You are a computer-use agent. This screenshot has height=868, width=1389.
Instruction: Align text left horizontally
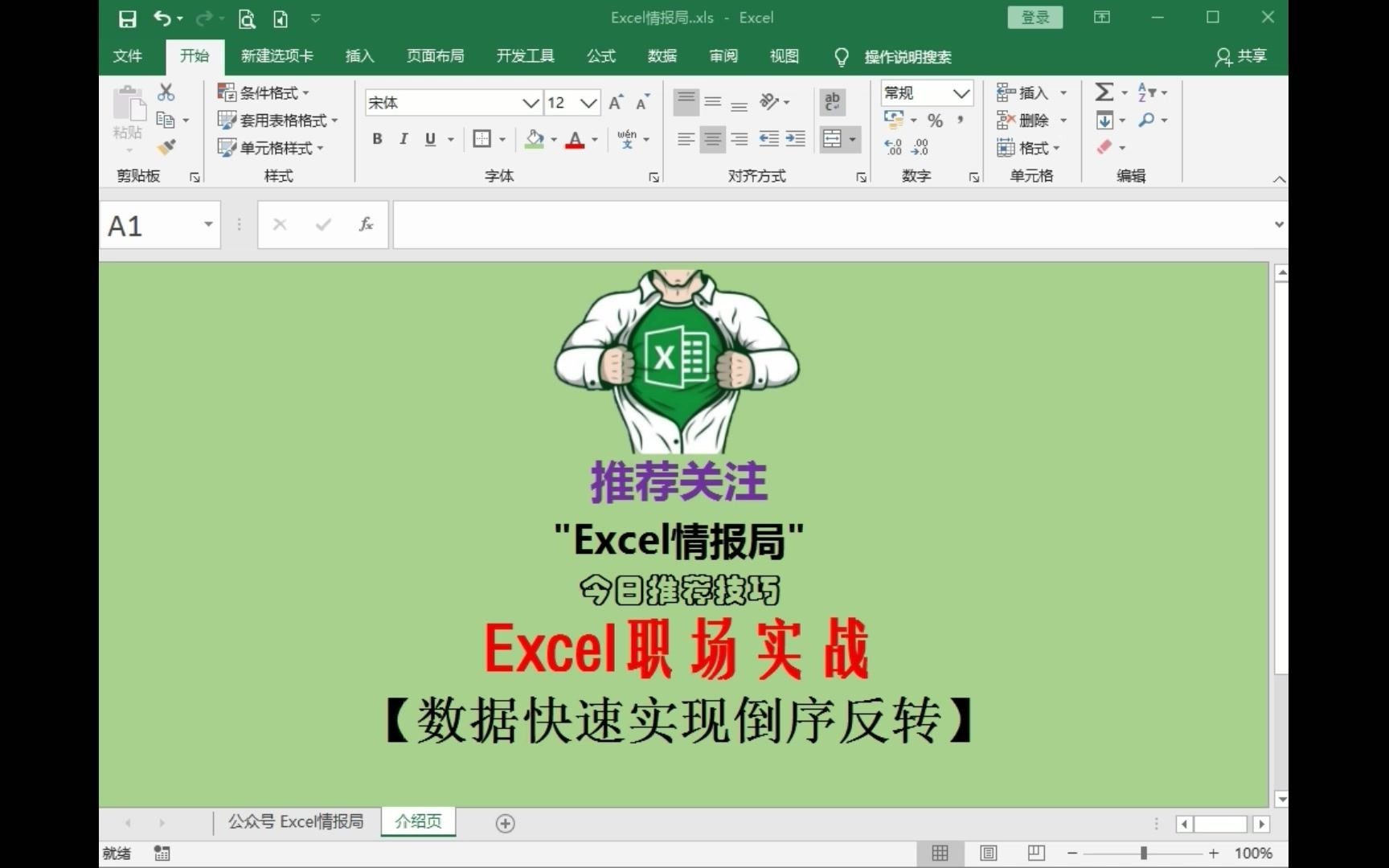pos(686,139)
